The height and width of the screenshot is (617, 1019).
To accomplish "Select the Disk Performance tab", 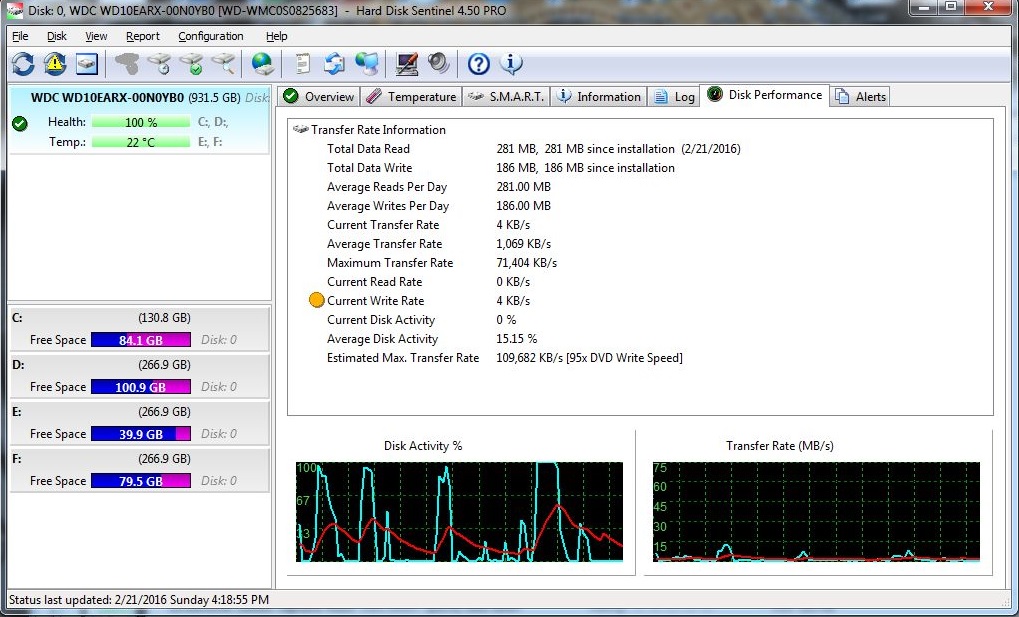I will [x=765, y=95].
